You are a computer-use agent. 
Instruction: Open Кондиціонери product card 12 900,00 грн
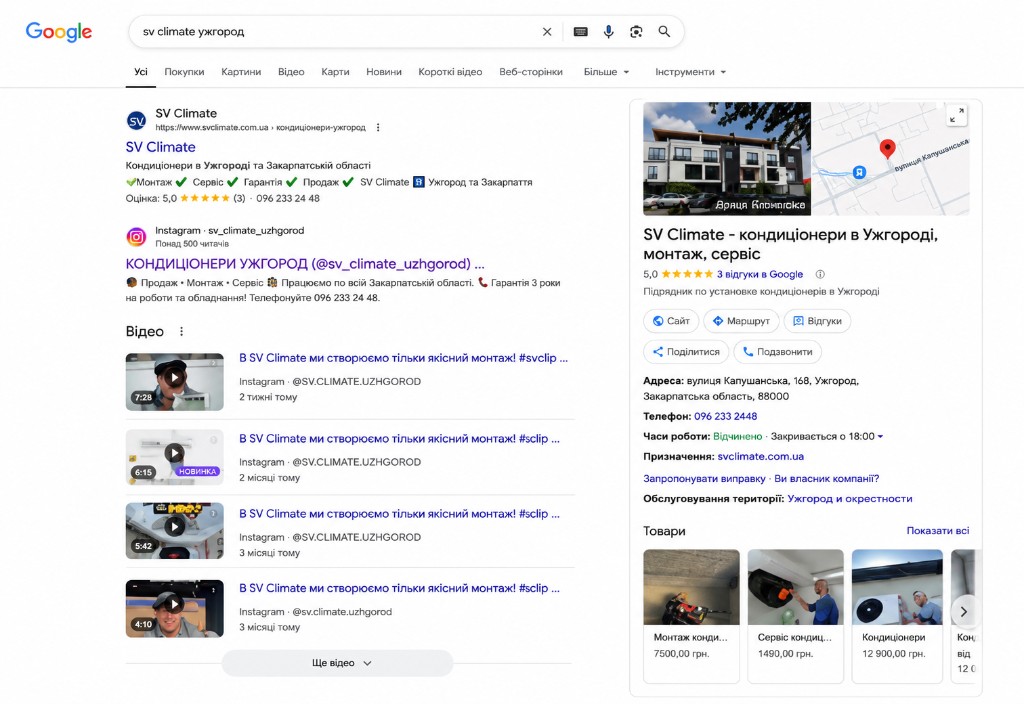pyautogui.click(x=897, y=616)
